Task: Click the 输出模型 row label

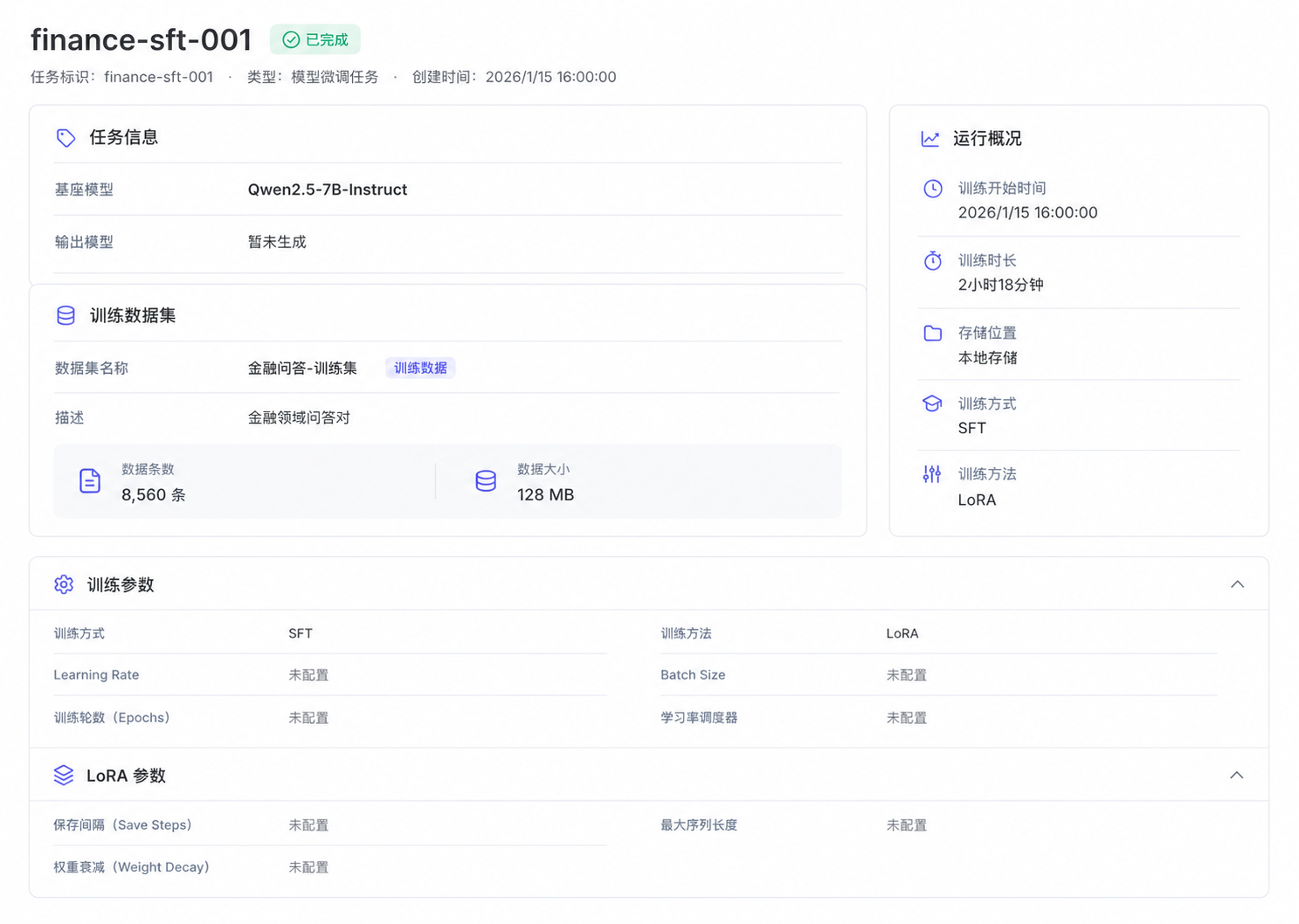Action: coord(84,242)
